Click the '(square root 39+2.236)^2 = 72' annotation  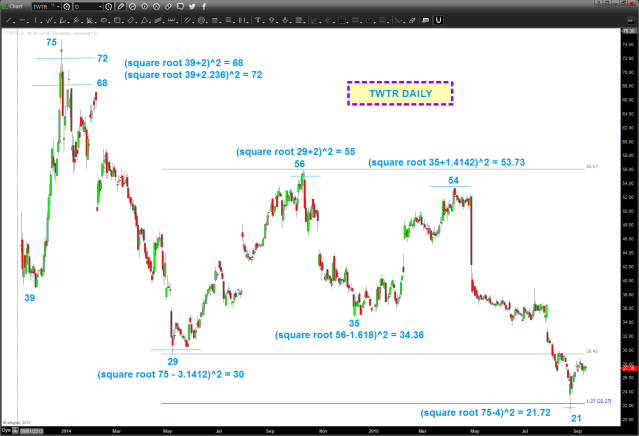click(193, 75)
